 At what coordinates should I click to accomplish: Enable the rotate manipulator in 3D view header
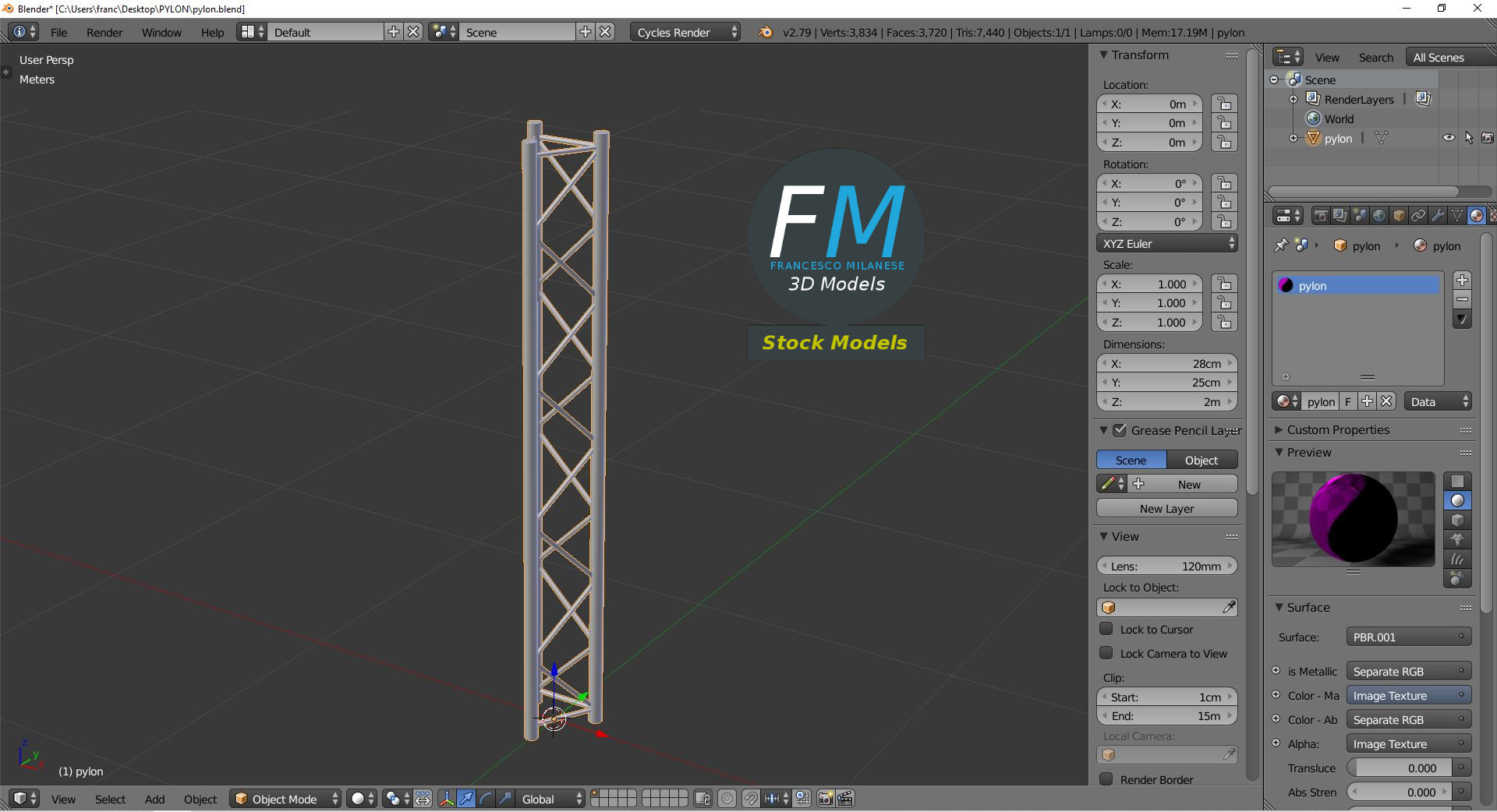pyautogui.click(x=486, y=799)
